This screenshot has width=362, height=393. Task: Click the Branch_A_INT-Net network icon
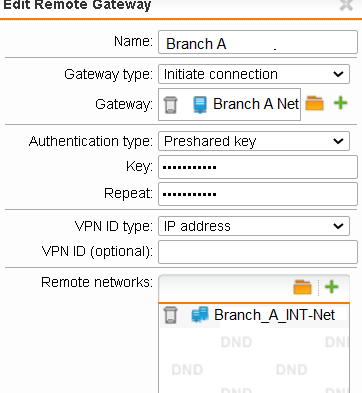(200, 315)
